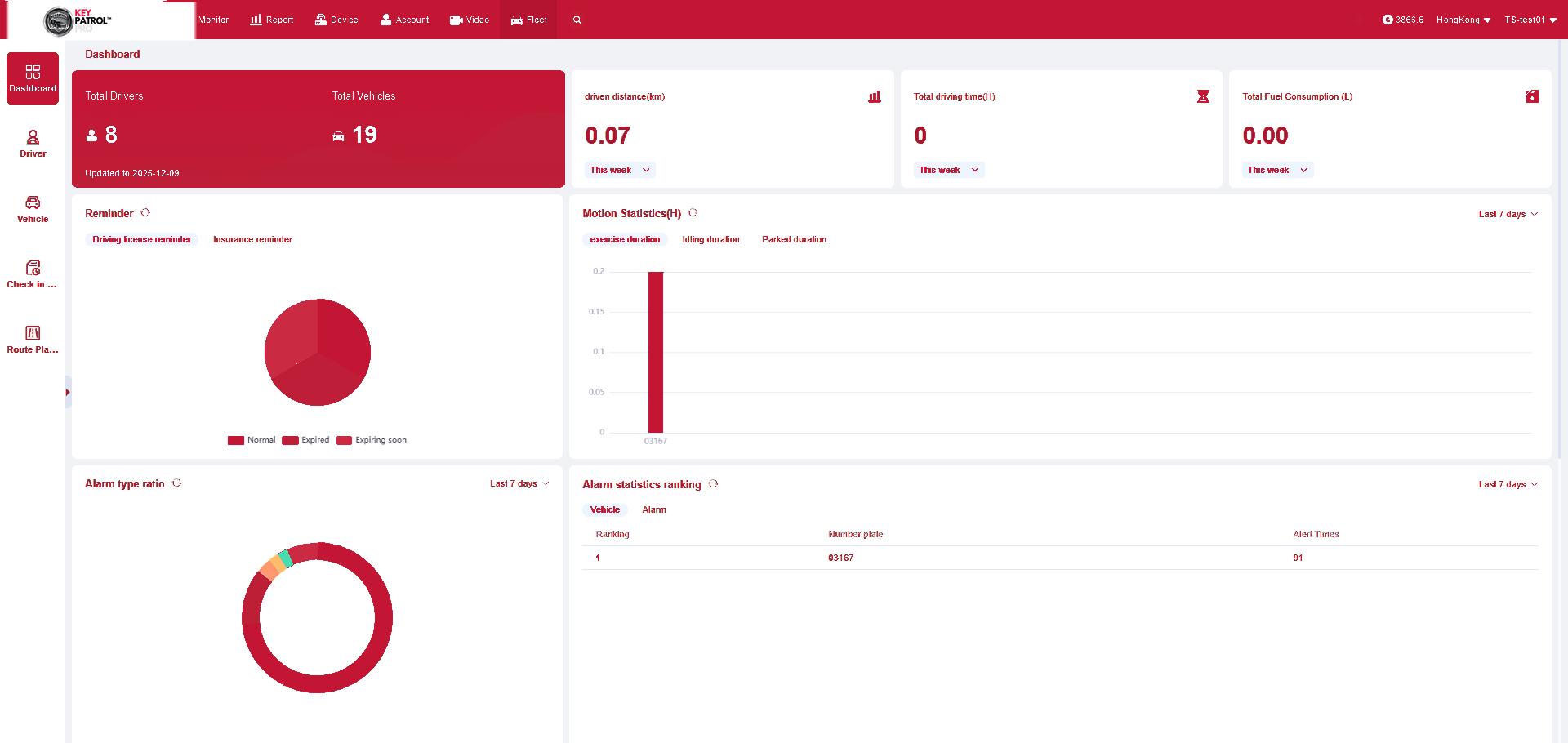Expand the sidebar with arrow handle
This screenshot has height=743, width=1568.
(68, 393)
